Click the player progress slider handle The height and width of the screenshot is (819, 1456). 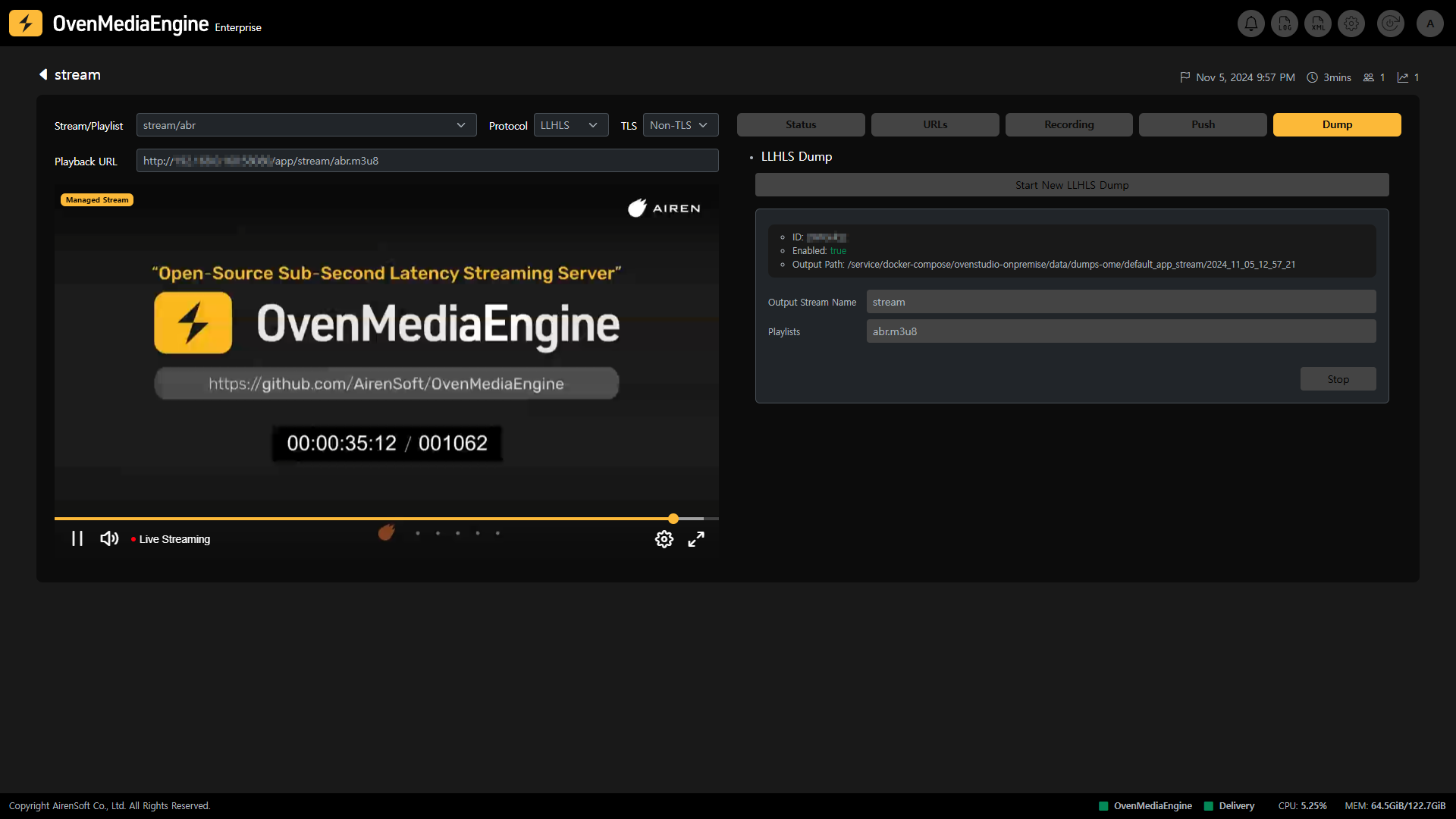pos(673,519)
